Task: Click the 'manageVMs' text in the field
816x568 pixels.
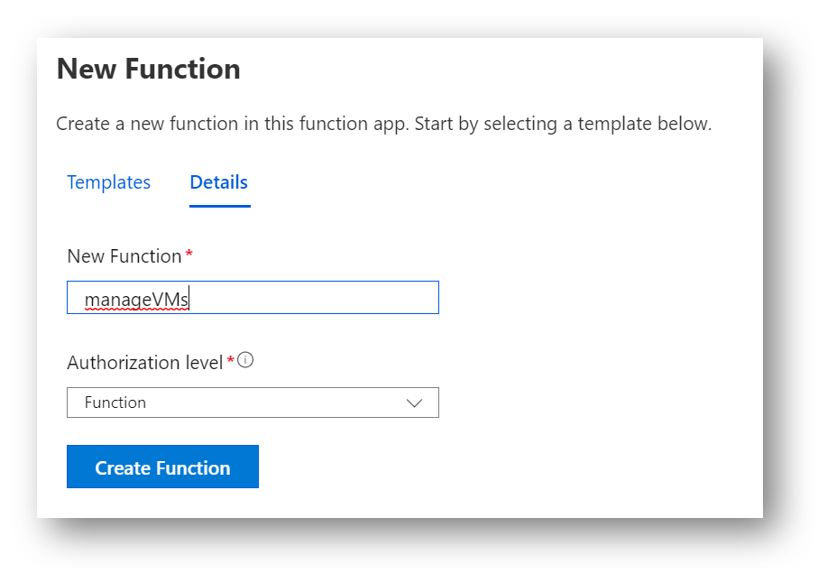Action: [136, 299]
